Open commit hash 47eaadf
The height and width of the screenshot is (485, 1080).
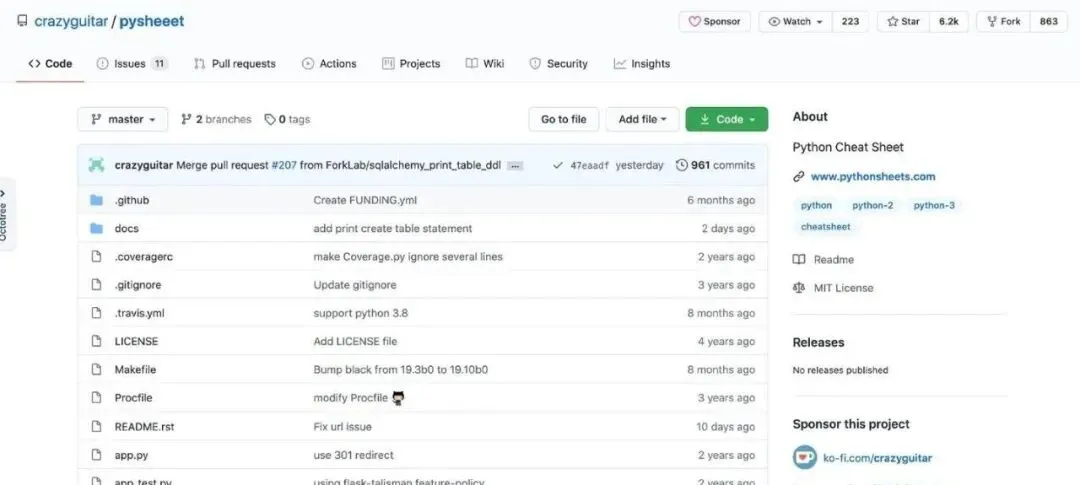pyautogui.click(x=590, y=165)
